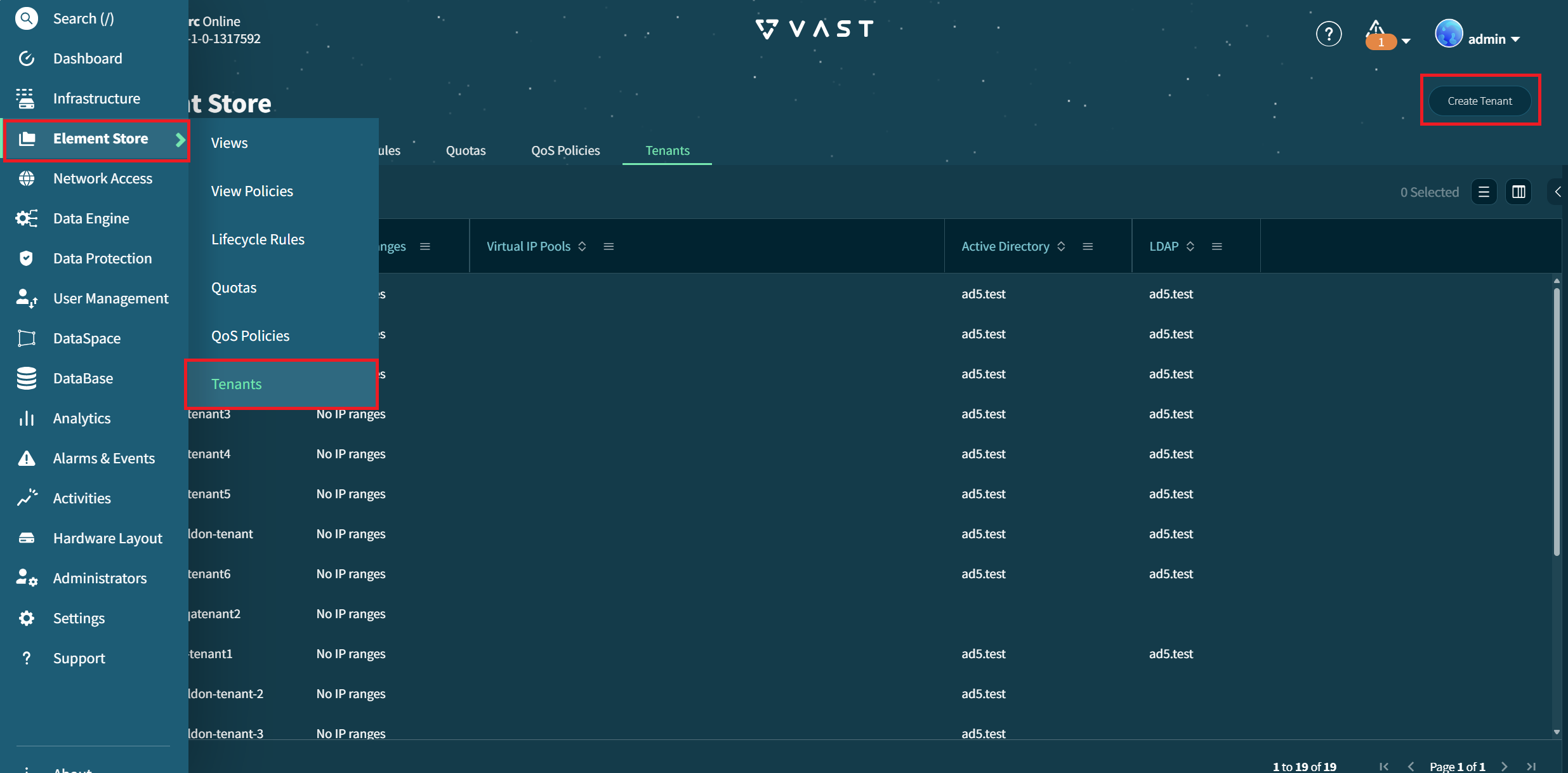
Task: Switch to the QoS Policies tab
Action: coord(565,150)
